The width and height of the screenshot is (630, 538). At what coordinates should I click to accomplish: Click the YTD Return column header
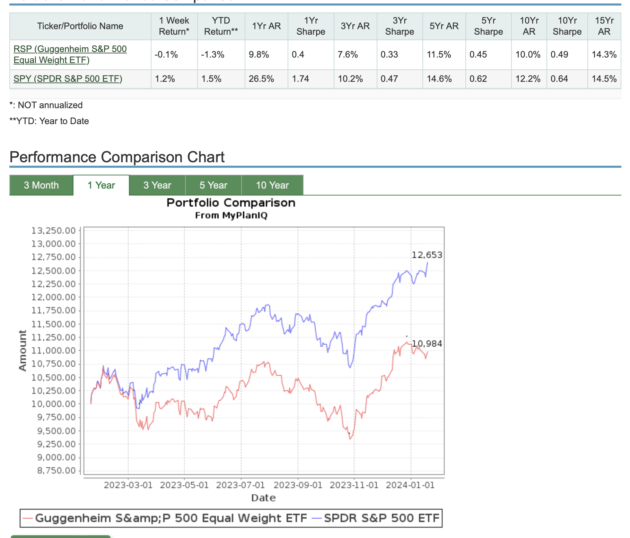(221, 26)
